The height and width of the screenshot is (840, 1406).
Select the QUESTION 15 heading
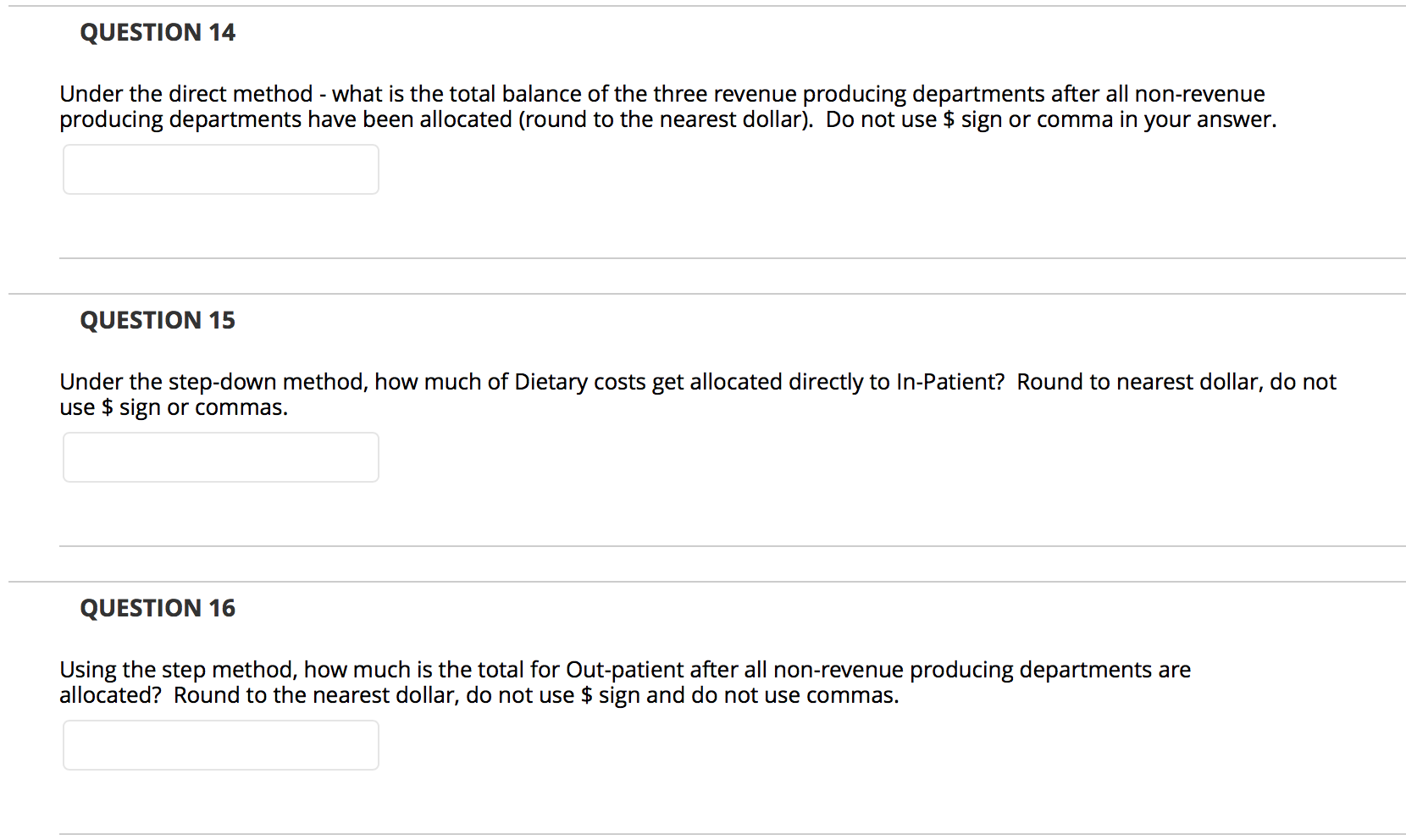[x=157, y=320]
